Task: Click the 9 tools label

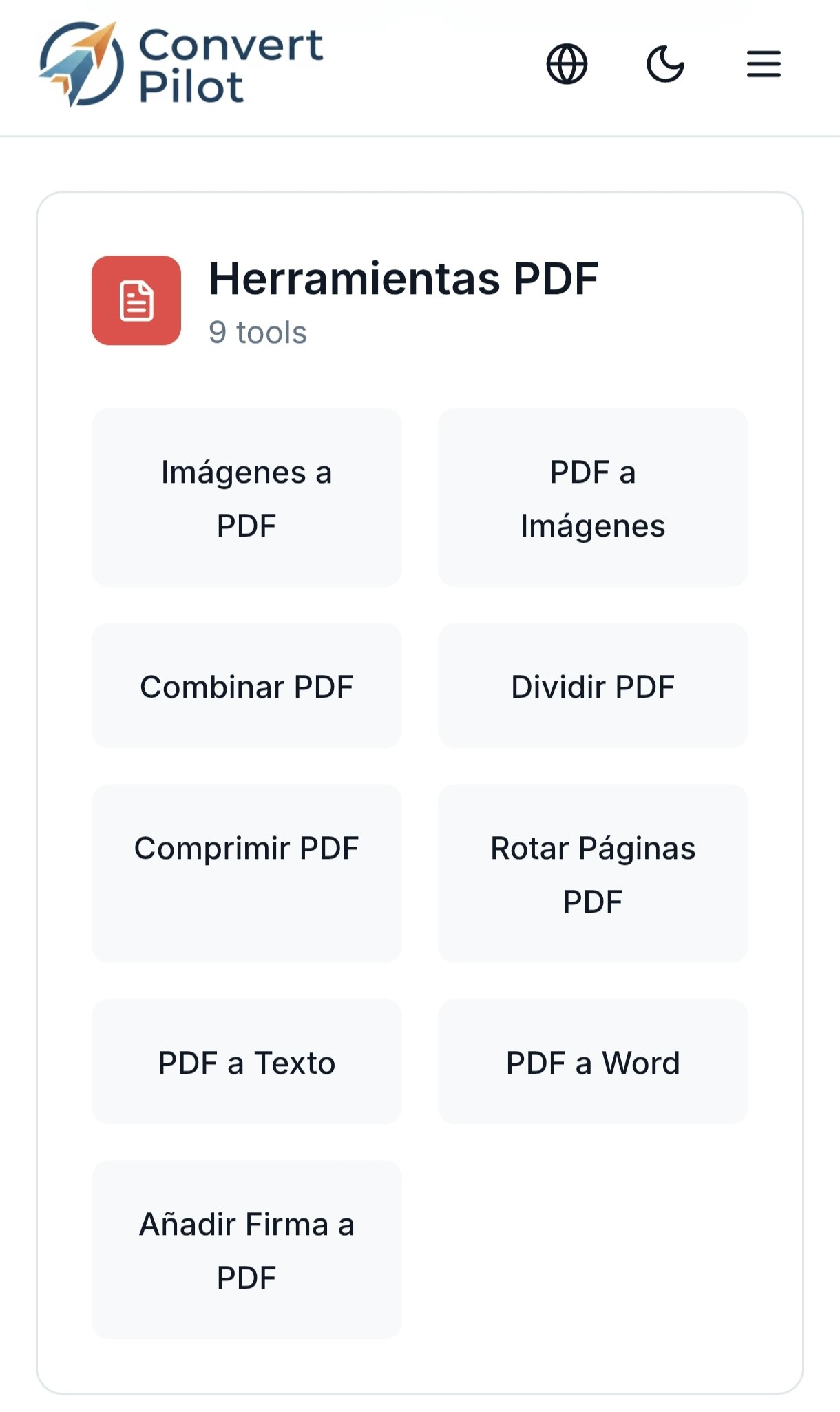Action: coord(258,332)
